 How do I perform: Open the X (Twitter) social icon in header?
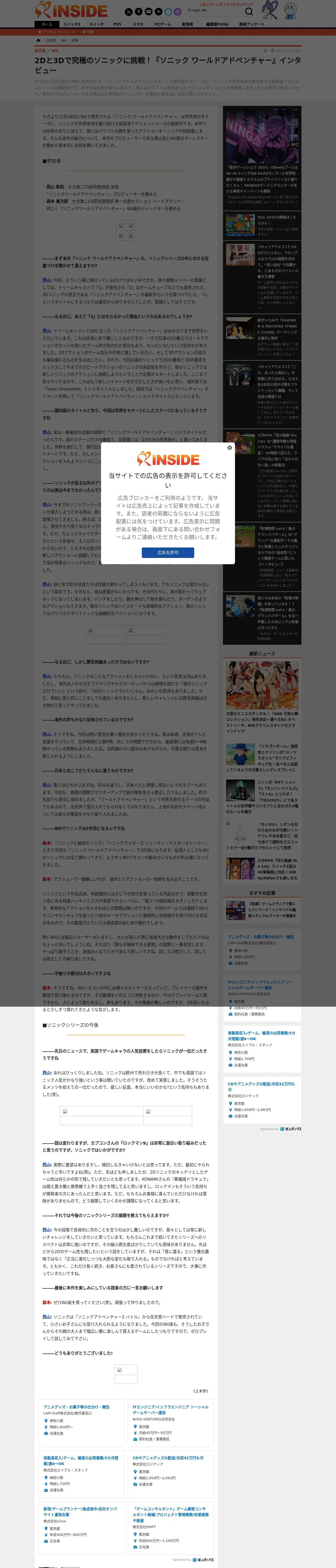[129, 11]
